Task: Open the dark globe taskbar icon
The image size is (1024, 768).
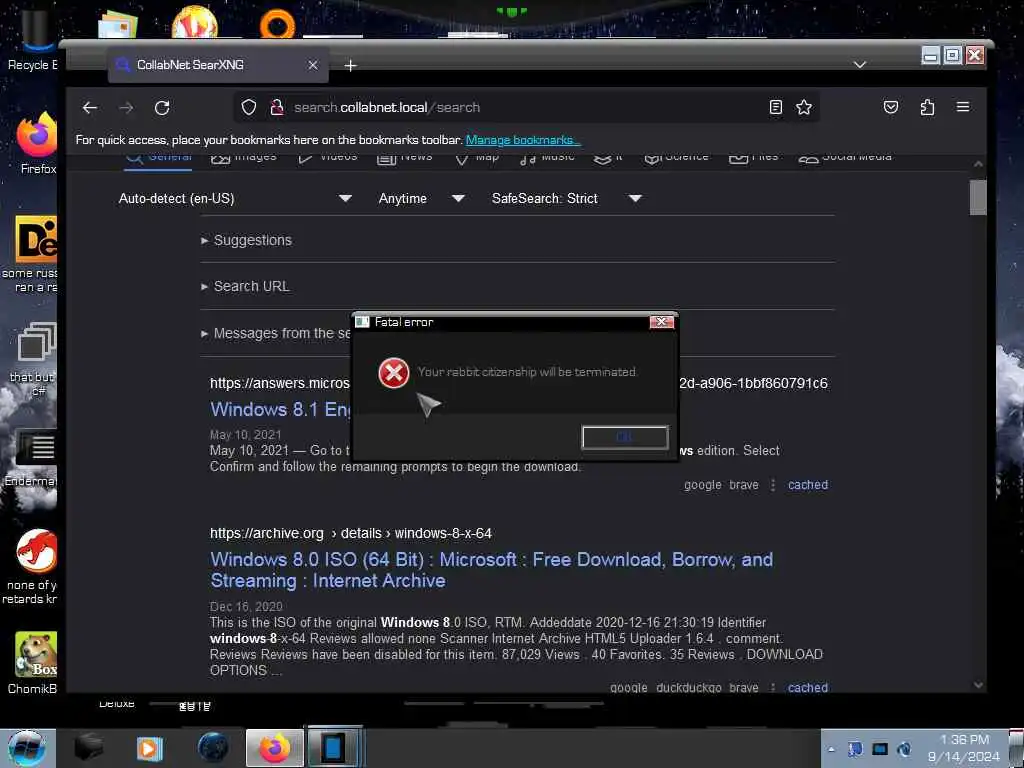Action: tap(213, 748)
